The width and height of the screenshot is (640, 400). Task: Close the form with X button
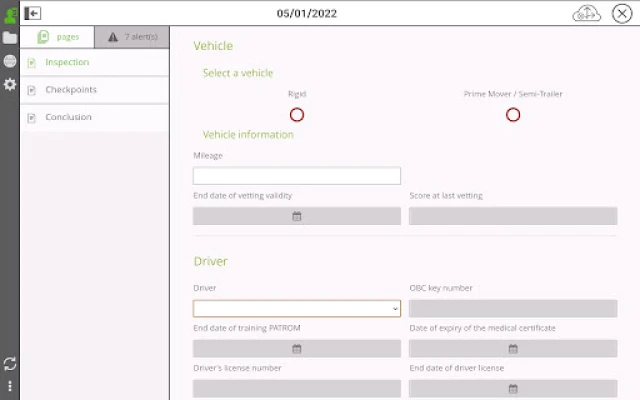point(622,13)
